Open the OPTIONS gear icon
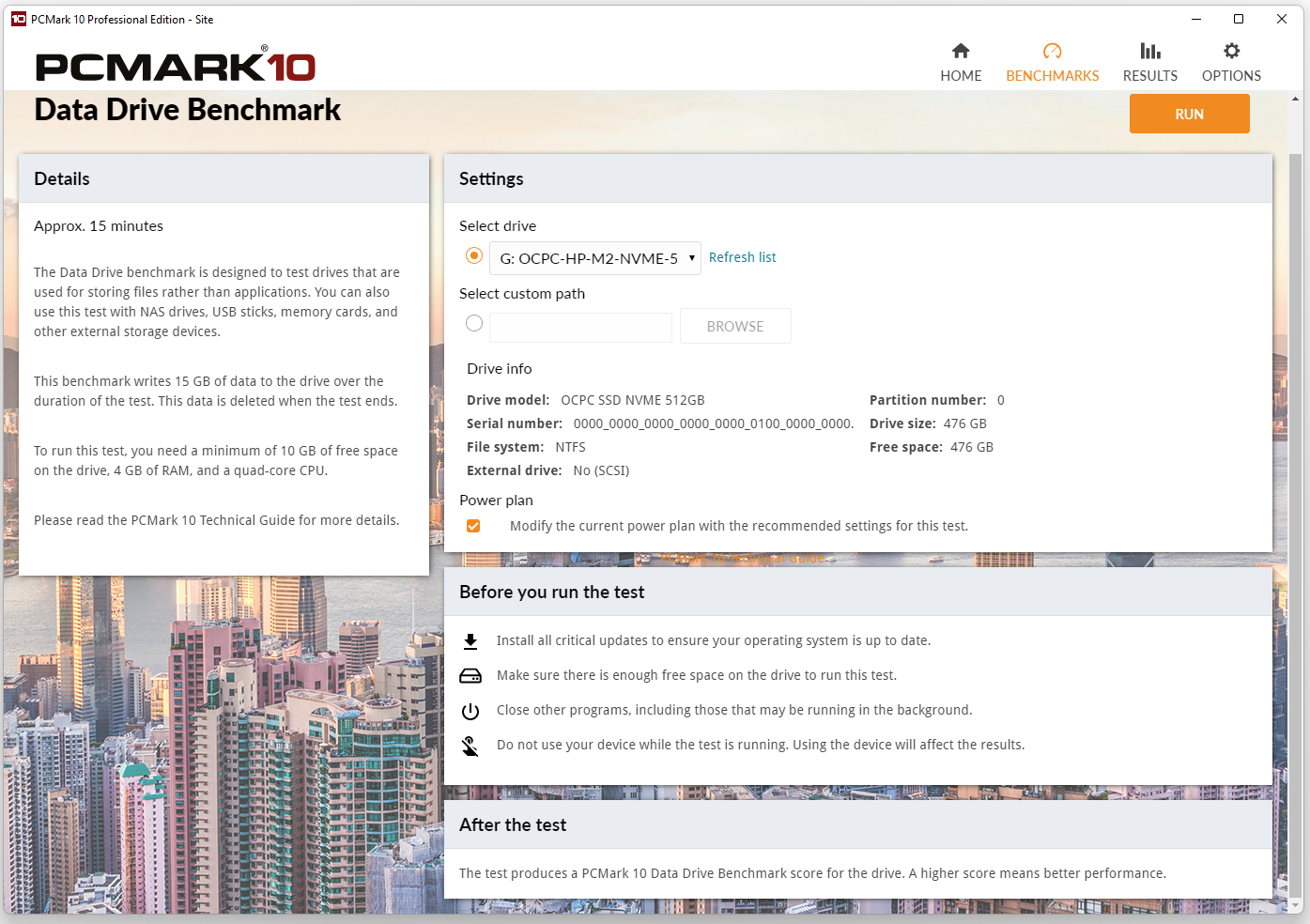 [1231, 51]
